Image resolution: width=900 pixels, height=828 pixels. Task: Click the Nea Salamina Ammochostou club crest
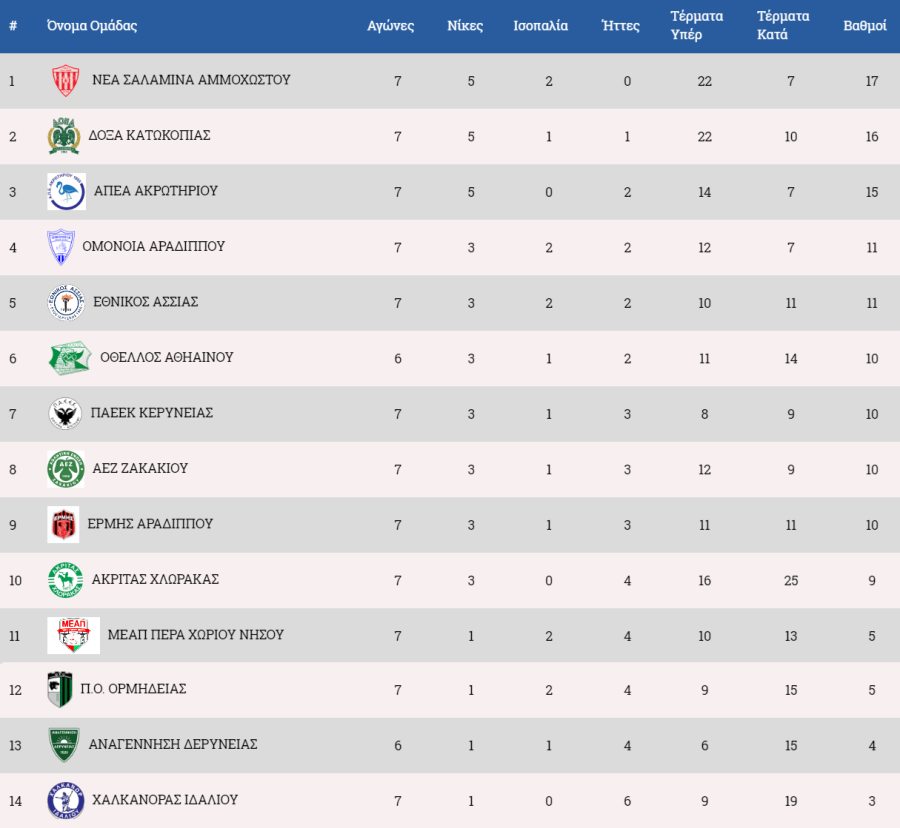tap(65, 80)
